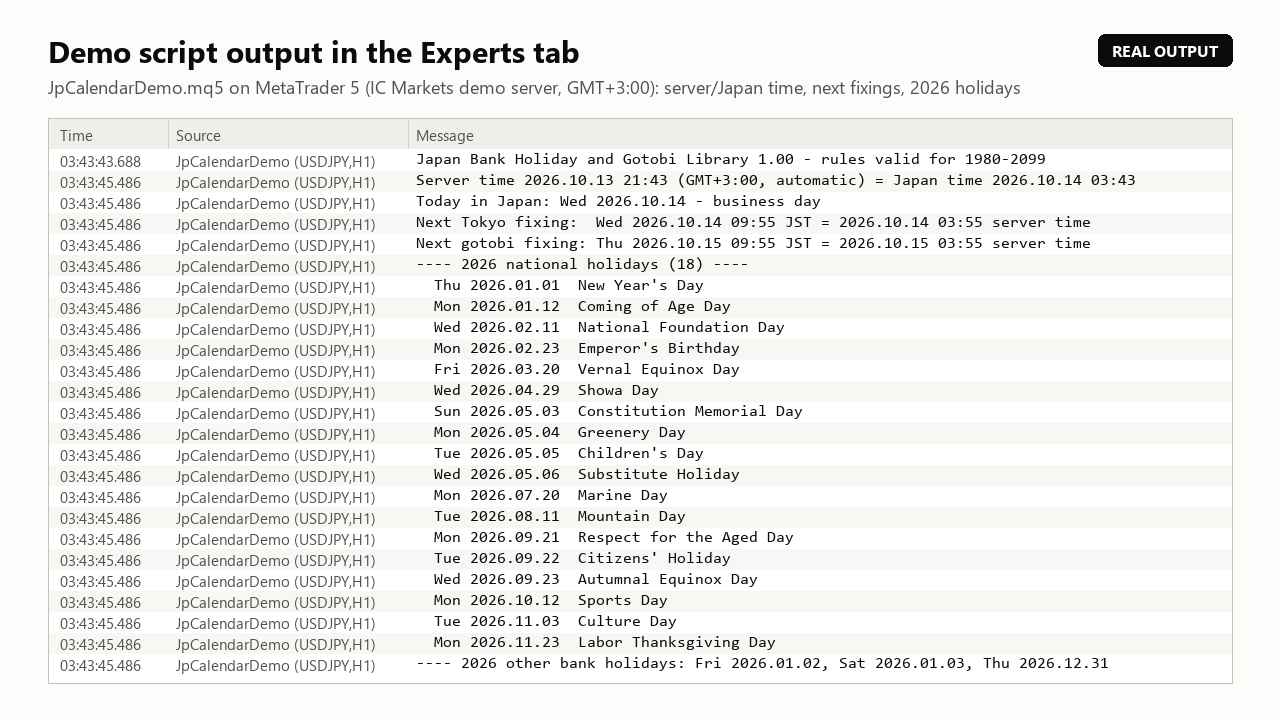1280x720 pixels.
Task: Select the Today in Japan log row
Action: click(640, 202)
